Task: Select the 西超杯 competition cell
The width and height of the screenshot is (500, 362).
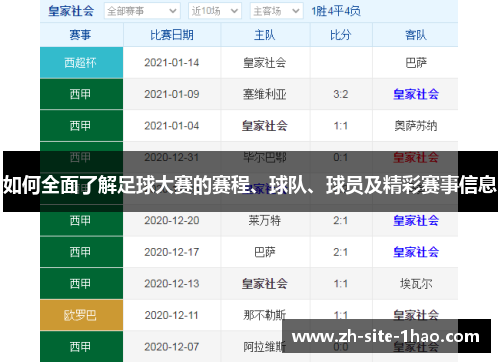Action: coord(81,63)
